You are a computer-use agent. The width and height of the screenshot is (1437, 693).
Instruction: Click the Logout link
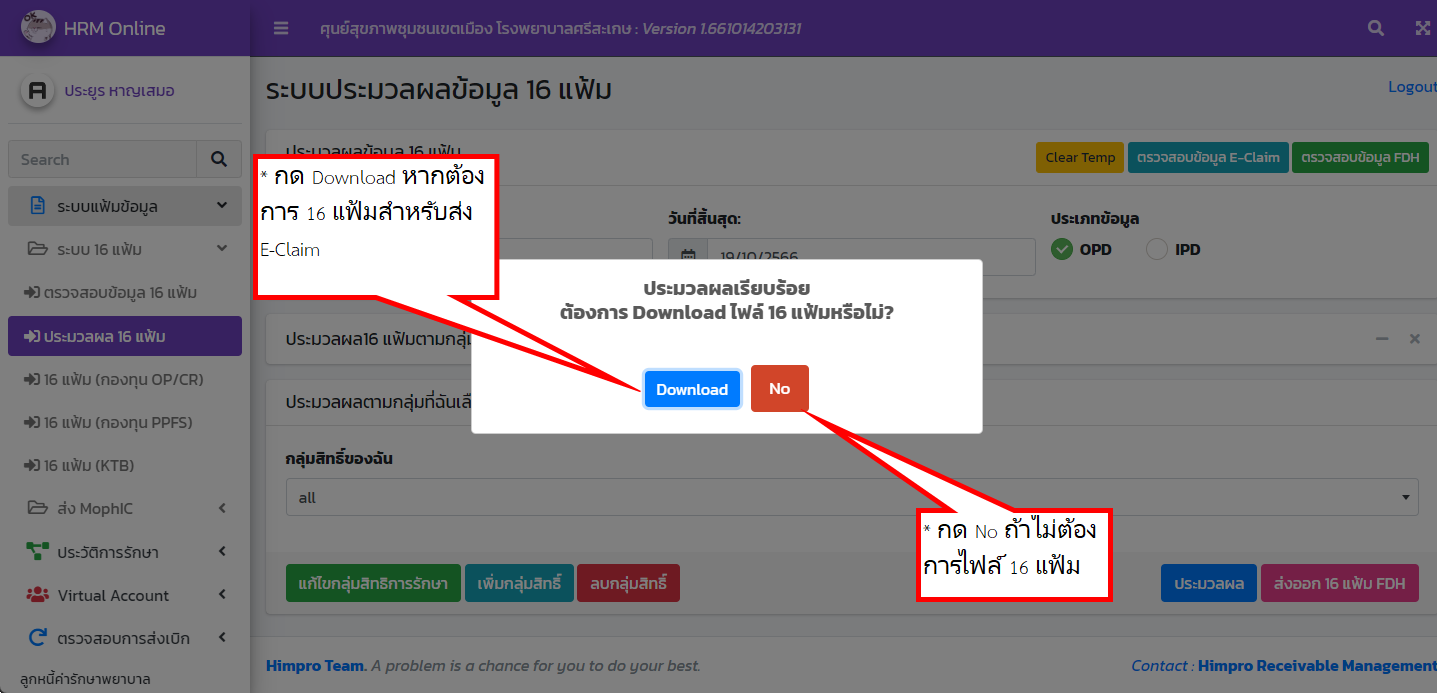[x=1411, y=86]
